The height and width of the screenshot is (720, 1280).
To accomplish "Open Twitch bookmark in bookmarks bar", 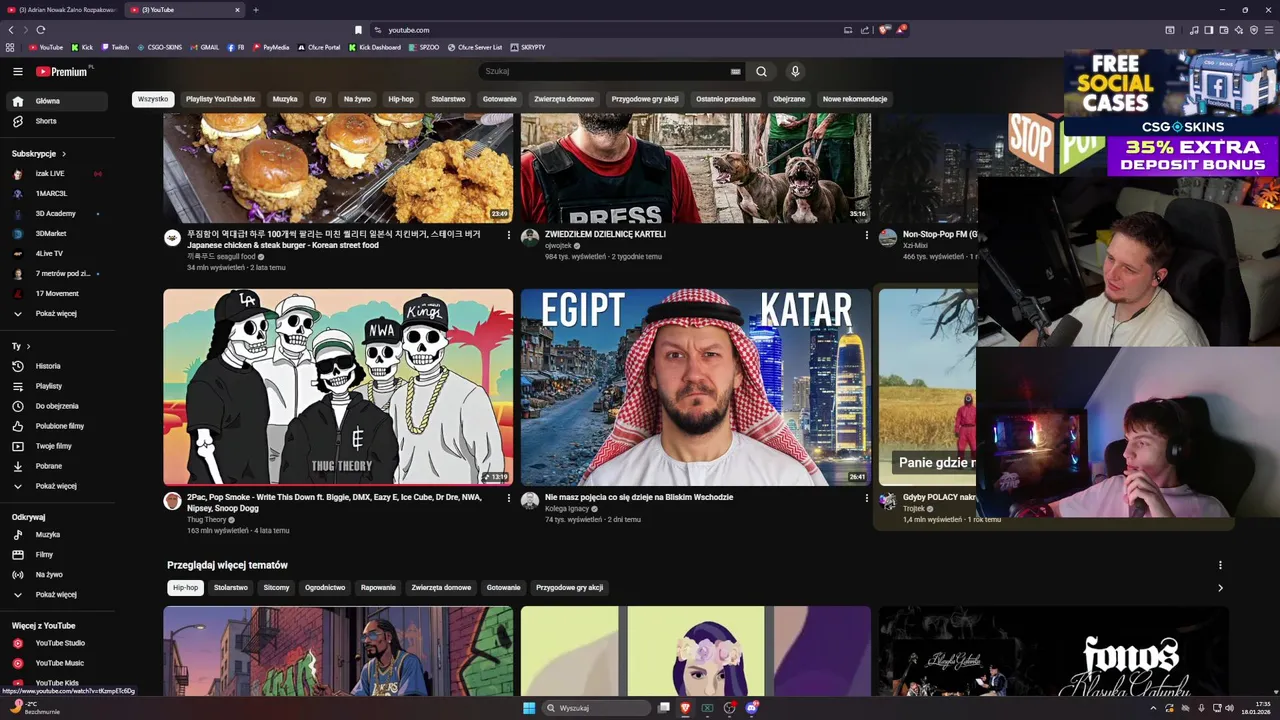I will pos(115,47).
